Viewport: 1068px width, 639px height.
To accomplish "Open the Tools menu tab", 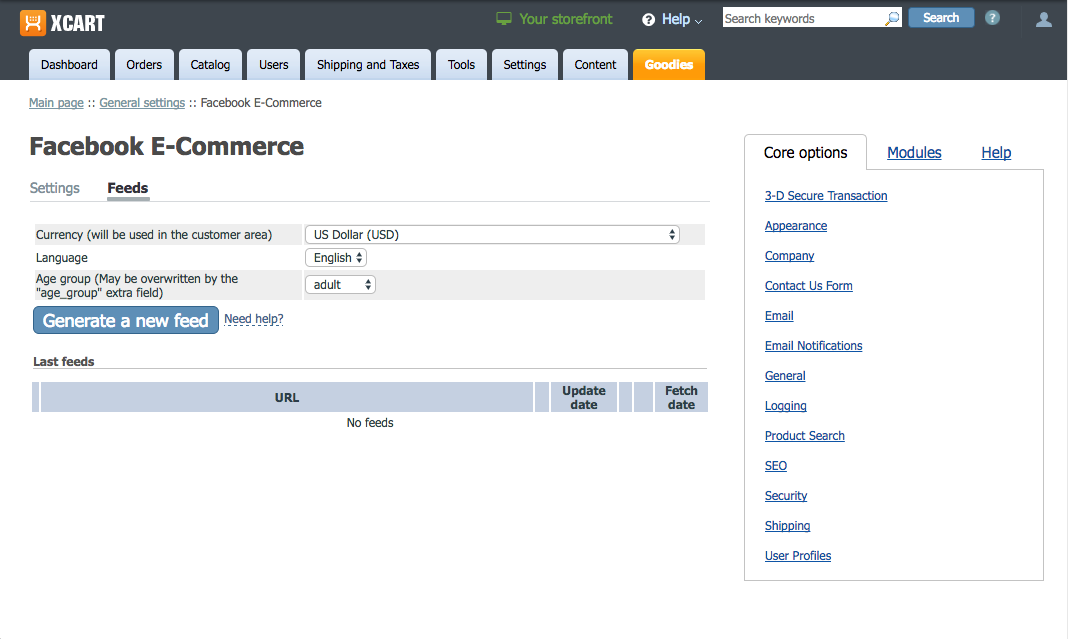I will (461, 65).
